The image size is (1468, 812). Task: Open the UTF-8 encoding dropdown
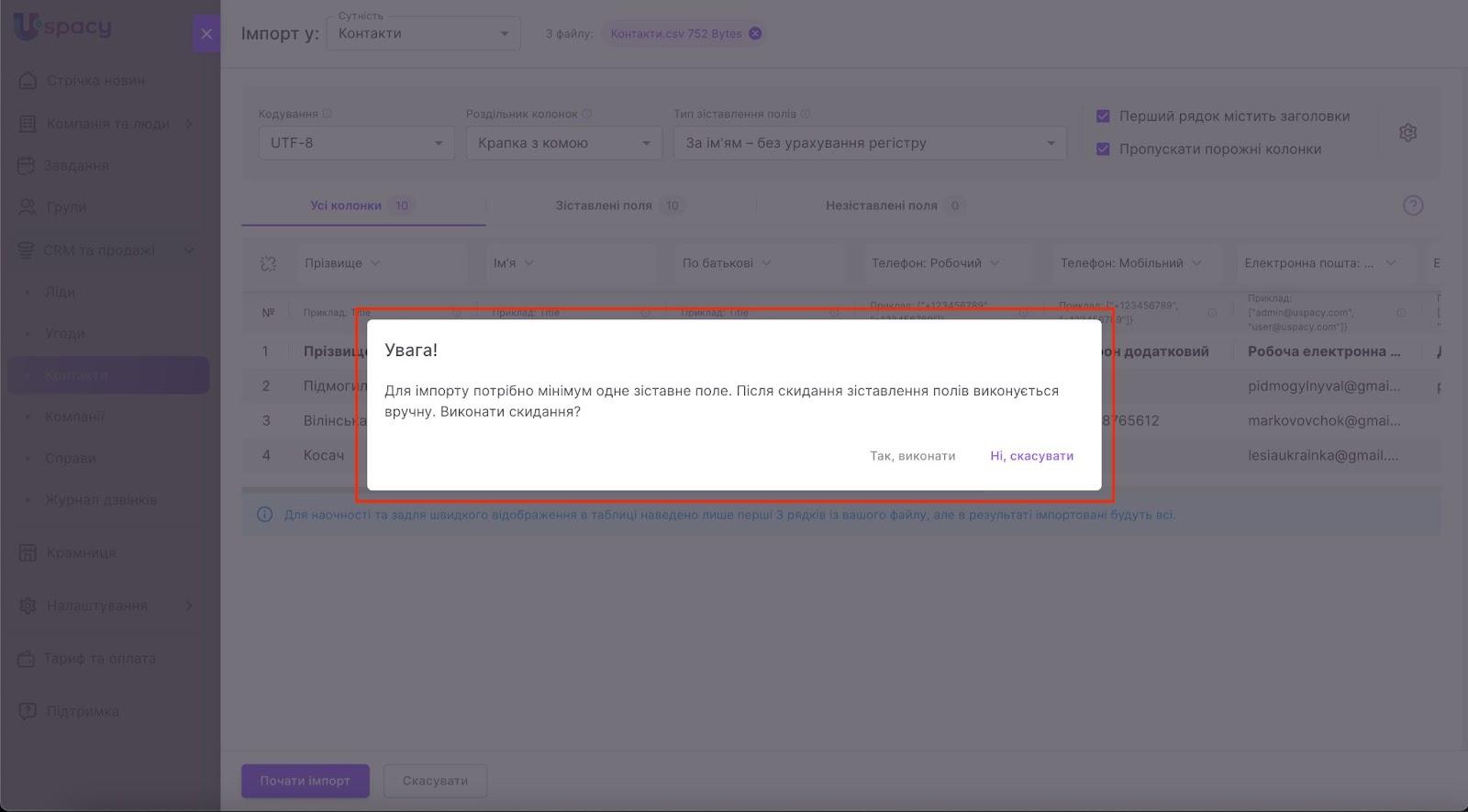click(357, 143)
